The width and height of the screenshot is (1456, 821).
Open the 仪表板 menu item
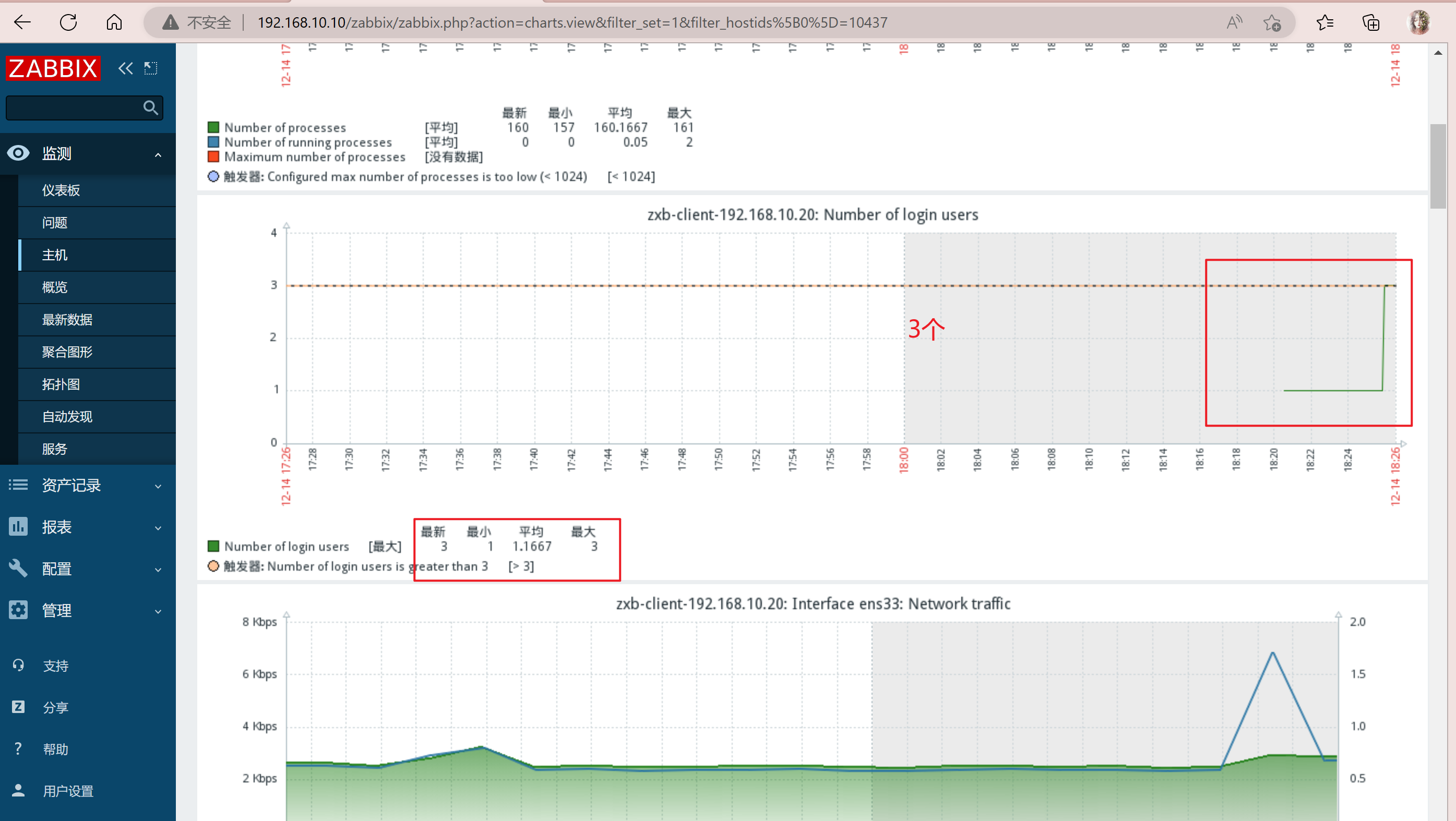click(x=97, y=190)
